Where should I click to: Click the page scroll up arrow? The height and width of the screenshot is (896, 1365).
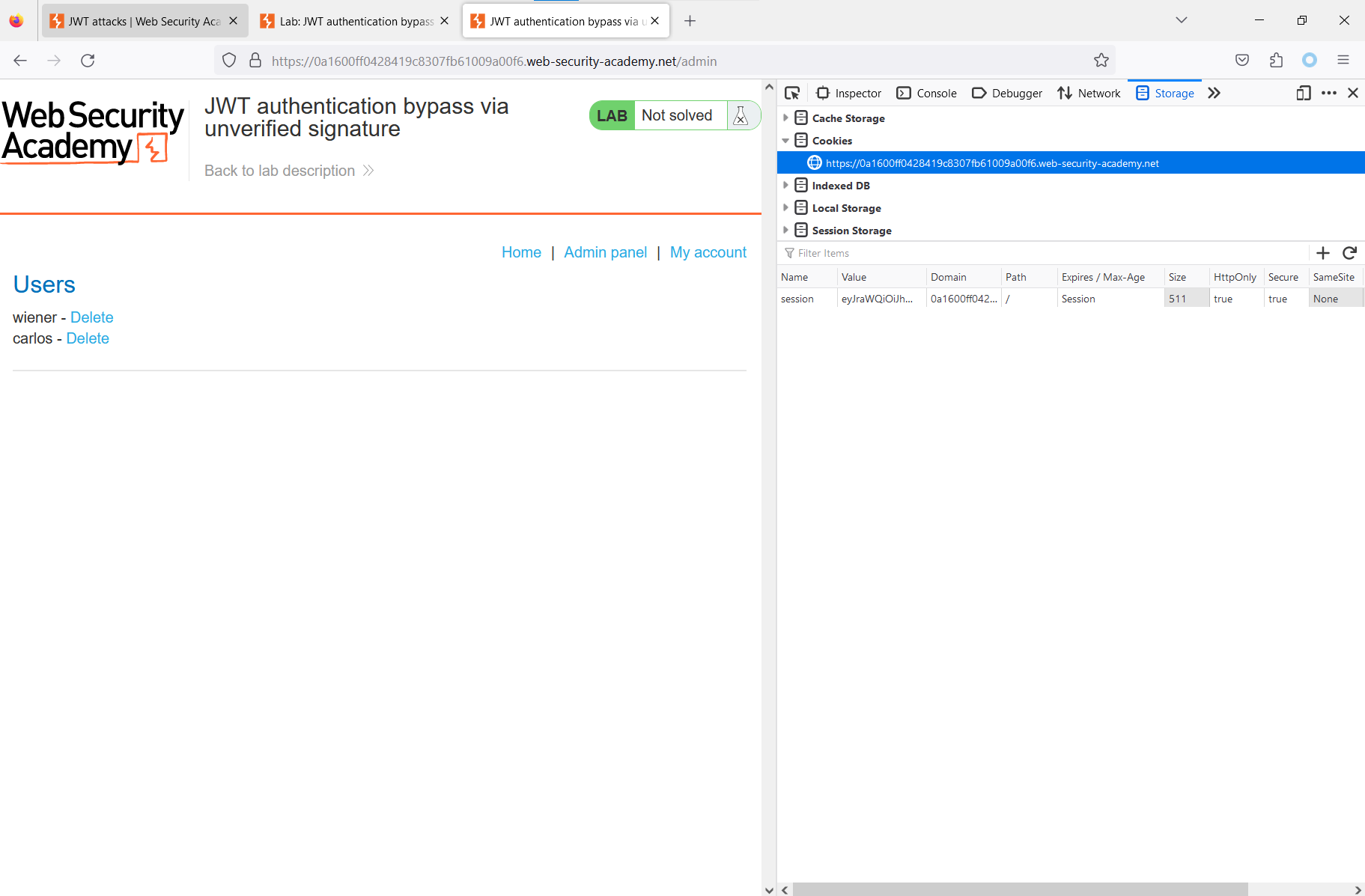[x=769, y=88]
